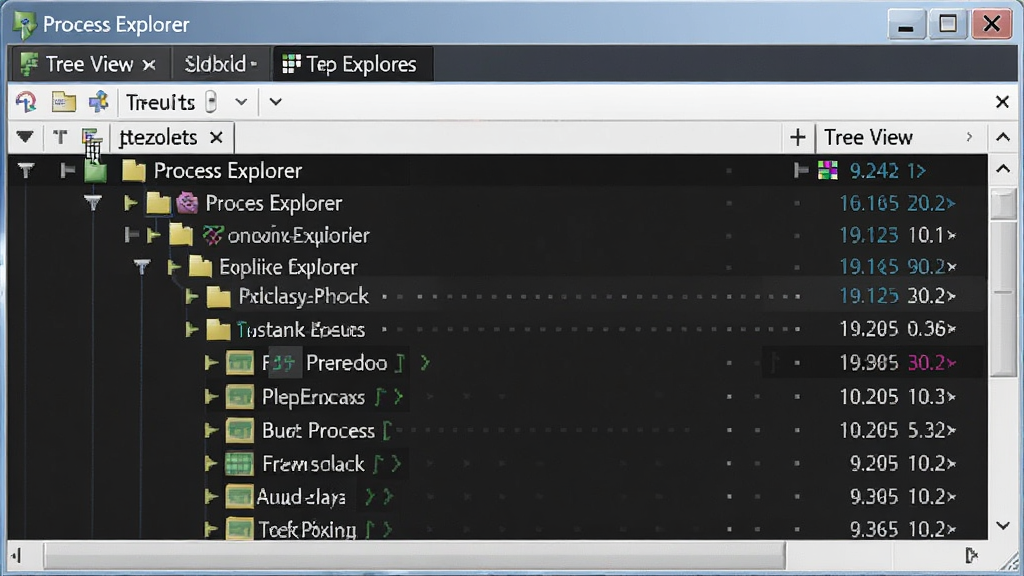Click the process icon of Toek Pixing
Viewport: 1024px width, 576px height.
click(239, 528)
